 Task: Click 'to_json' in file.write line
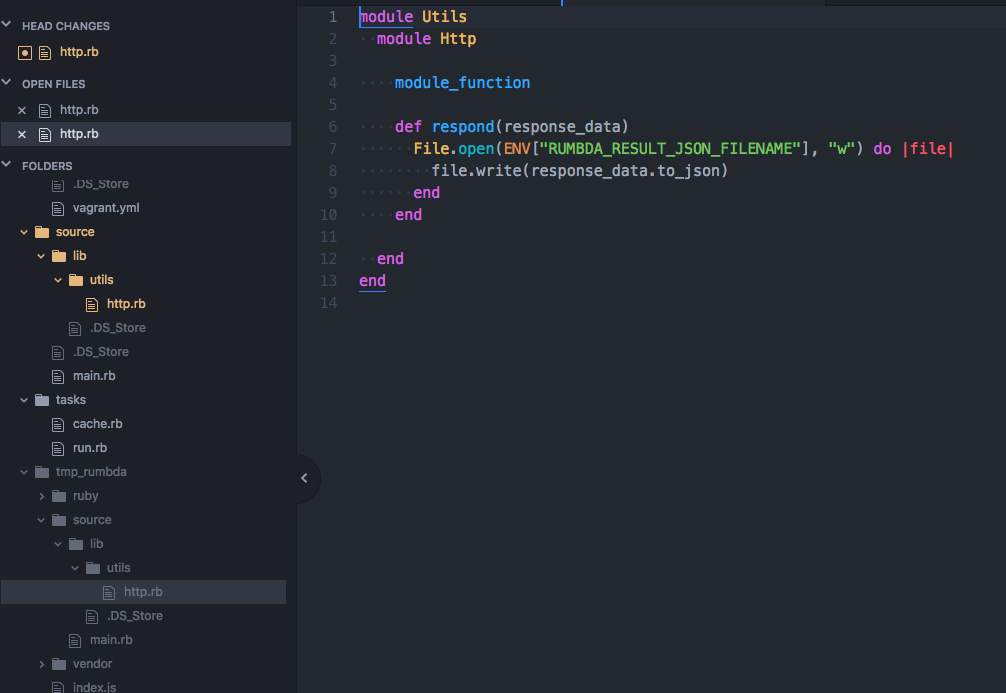688,171
